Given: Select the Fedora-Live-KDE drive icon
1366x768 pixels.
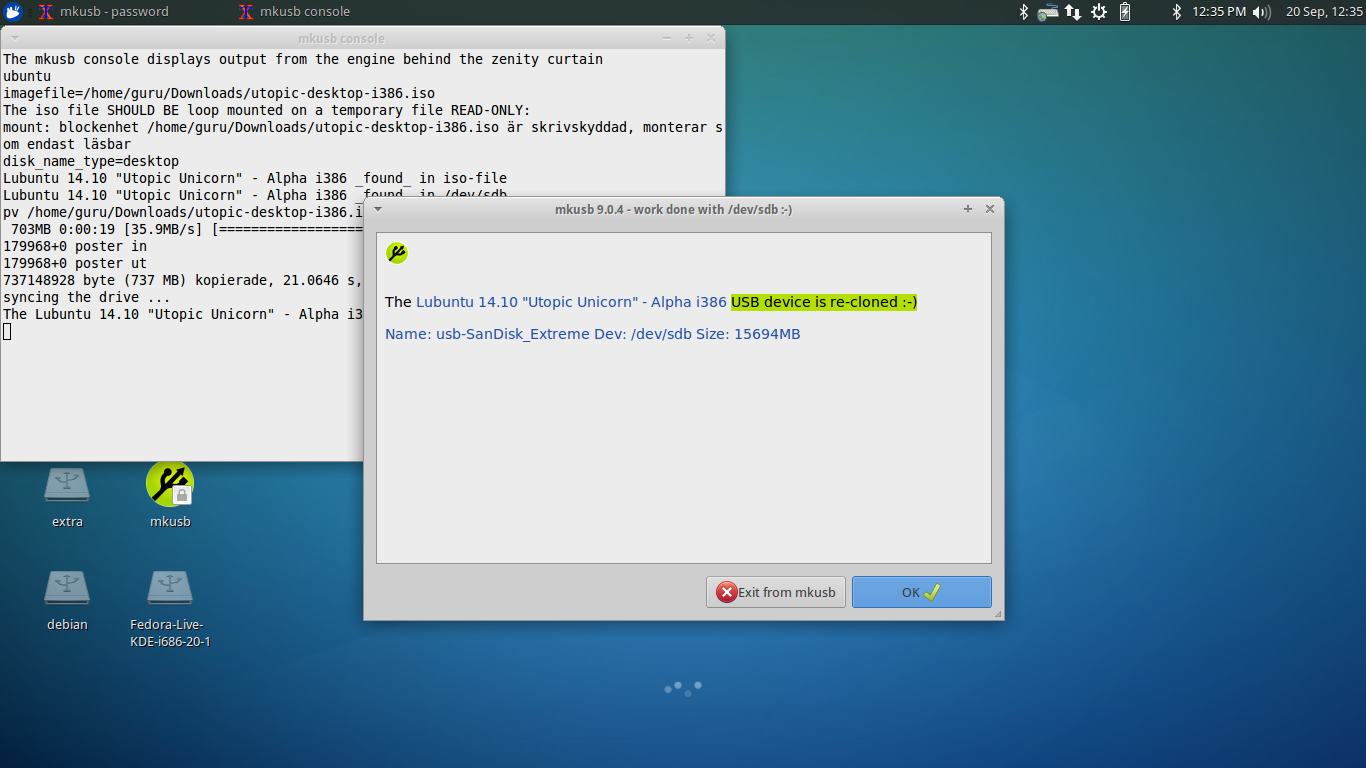Looking at the screenshot, I should pos(170,588).
